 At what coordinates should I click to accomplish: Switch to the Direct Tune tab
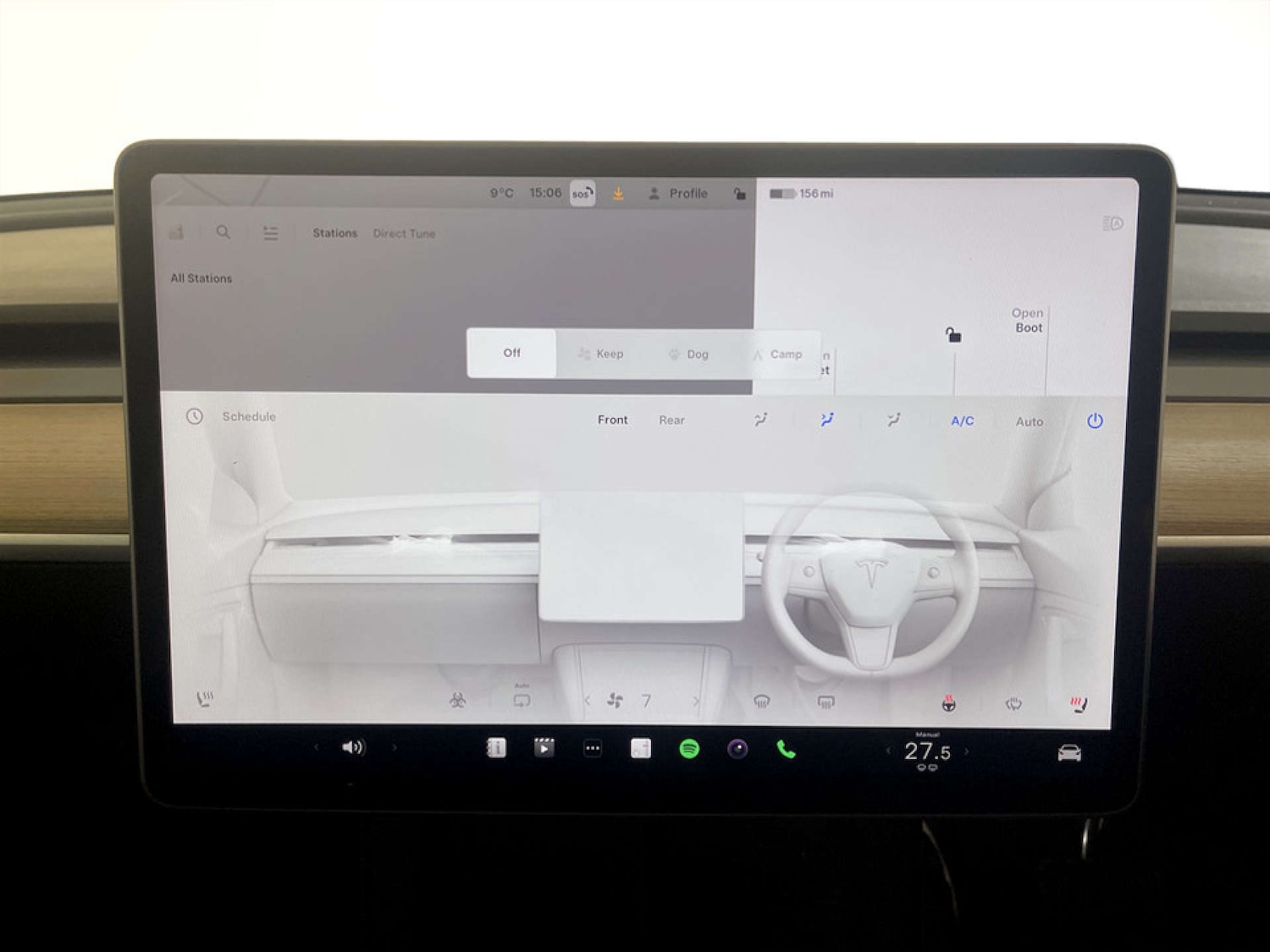click(x=404, y=233)
